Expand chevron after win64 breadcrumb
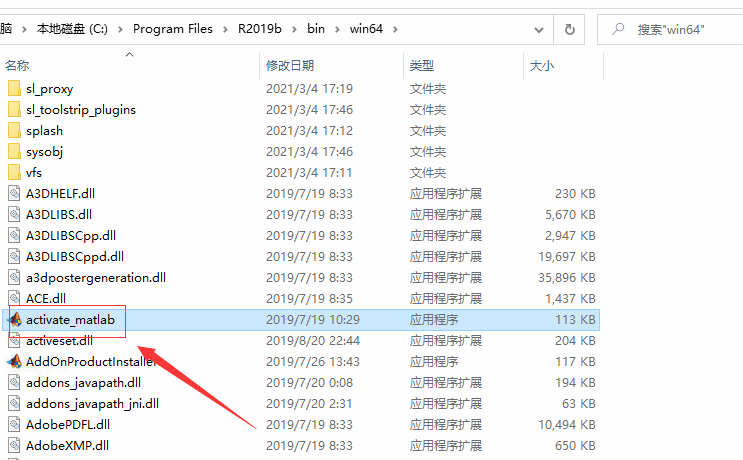 (395, 29)
